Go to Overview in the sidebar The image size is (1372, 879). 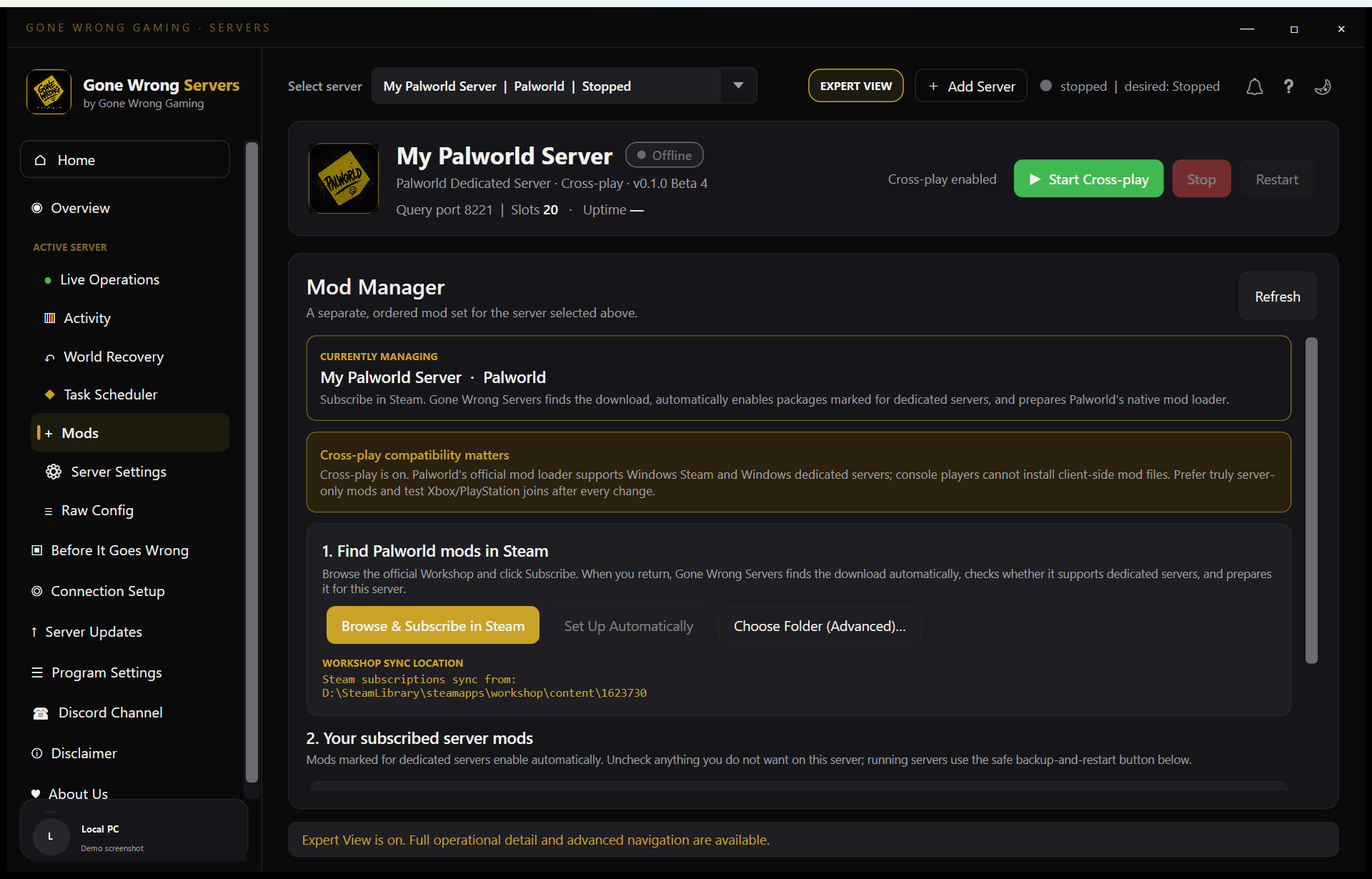(125, 208)
